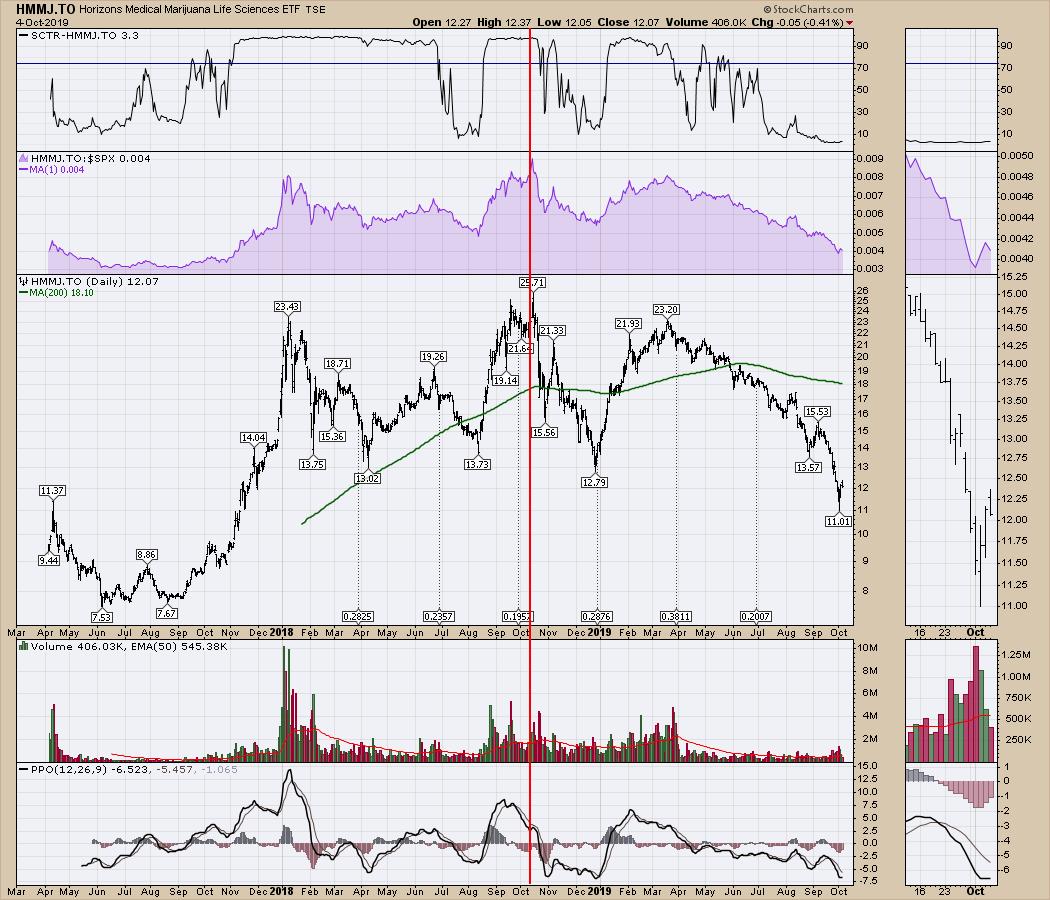Image resolution: width=1050 pixels, height=900 pixels.
Task: Click the 13.73 low price label
Action: [x=477, y=464]
